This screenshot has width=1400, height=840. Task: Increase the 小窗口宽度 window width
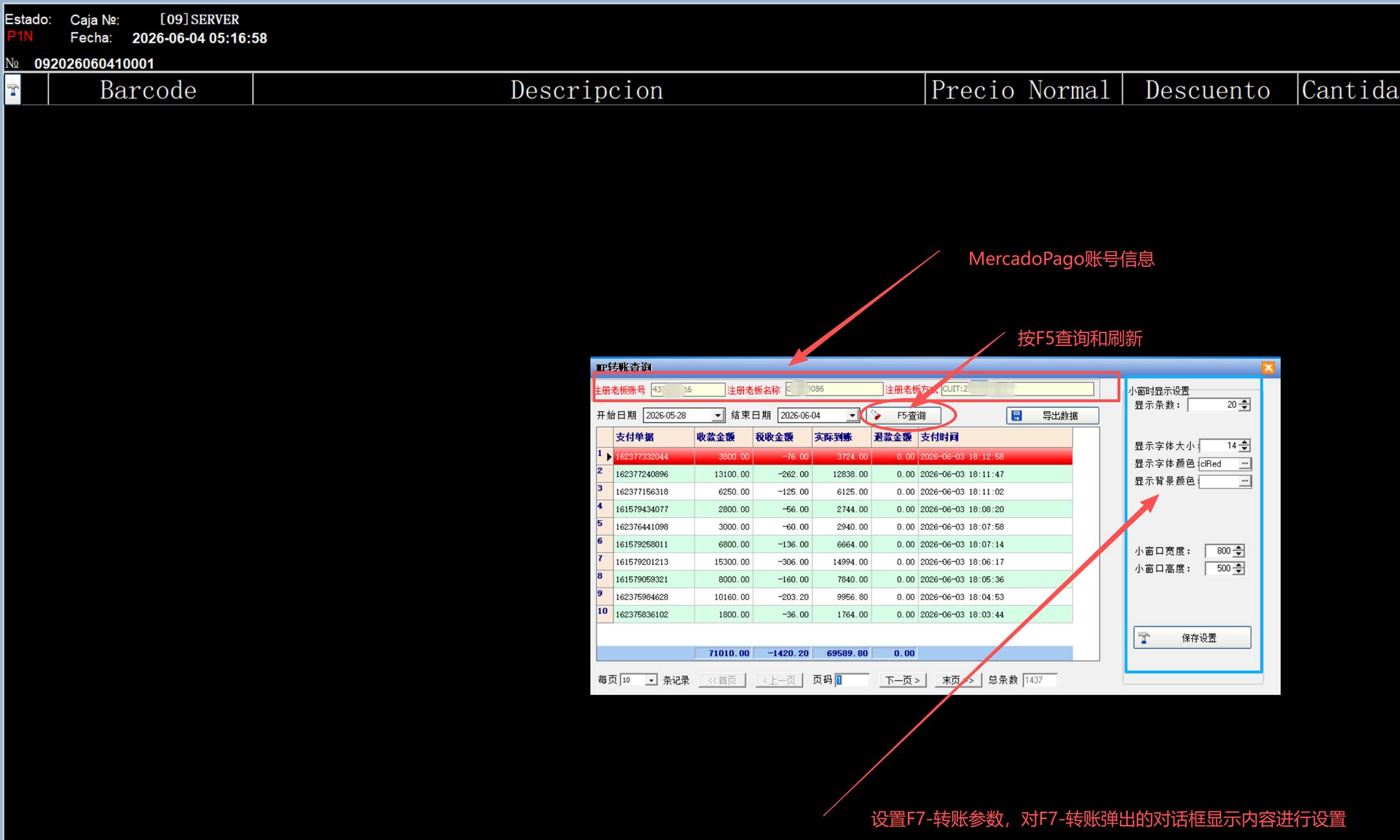(1239, 548)
